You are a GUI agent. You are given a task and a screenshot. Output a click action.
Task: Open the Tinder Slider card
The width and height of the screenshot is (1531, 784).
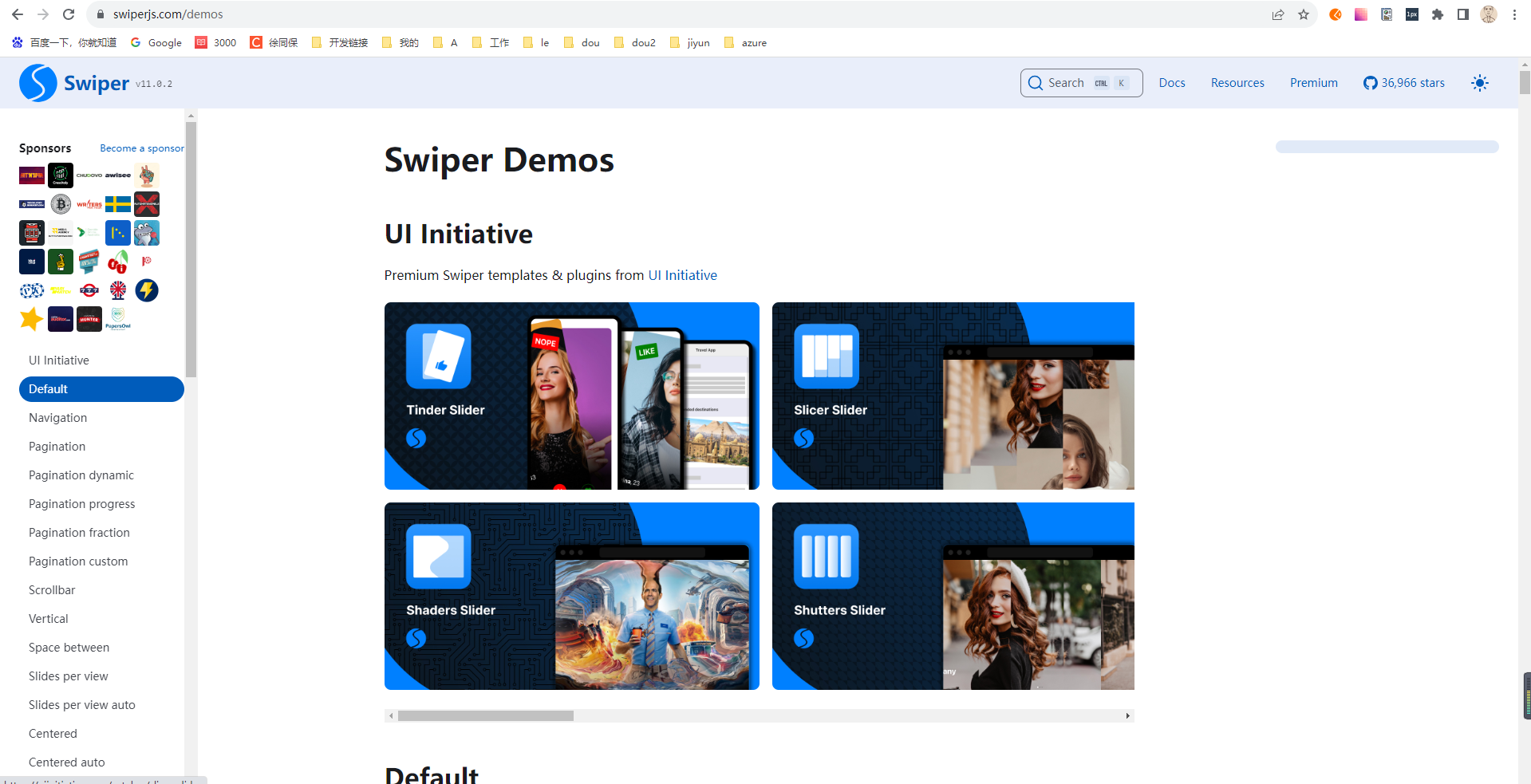(572, 396)
